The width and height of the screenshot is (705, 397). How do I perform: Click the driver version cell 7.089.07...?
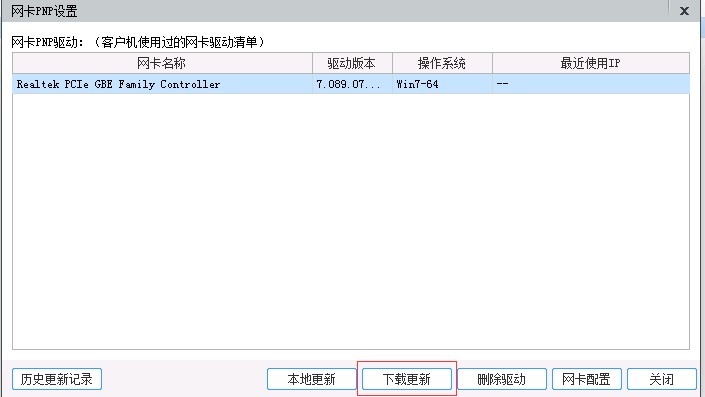pyautogui.click(x=352, y=84)
